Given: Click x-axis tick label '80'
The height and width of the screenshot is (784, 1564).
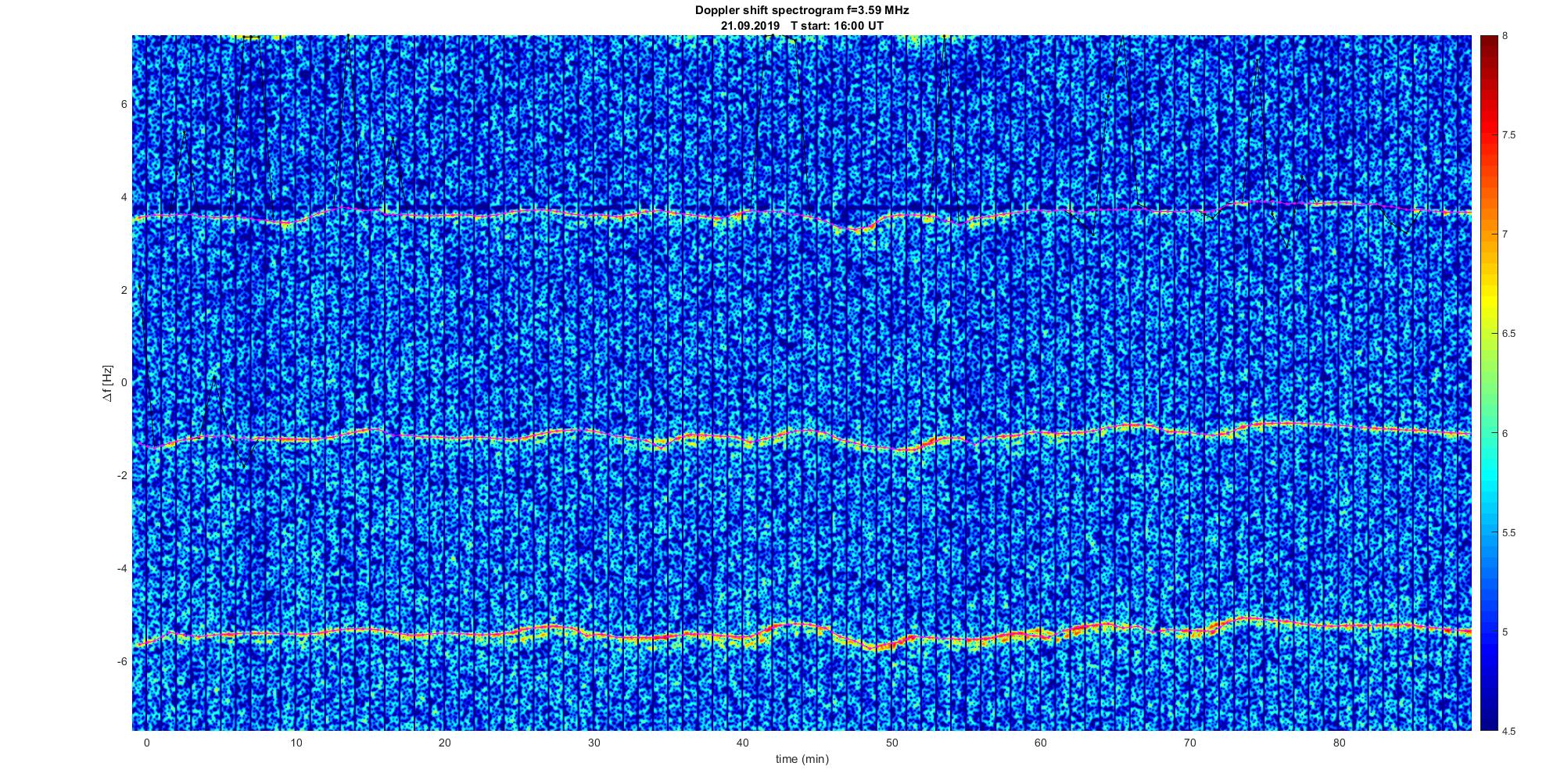Looking at the screenshot, I should [x=1340, y=743].
